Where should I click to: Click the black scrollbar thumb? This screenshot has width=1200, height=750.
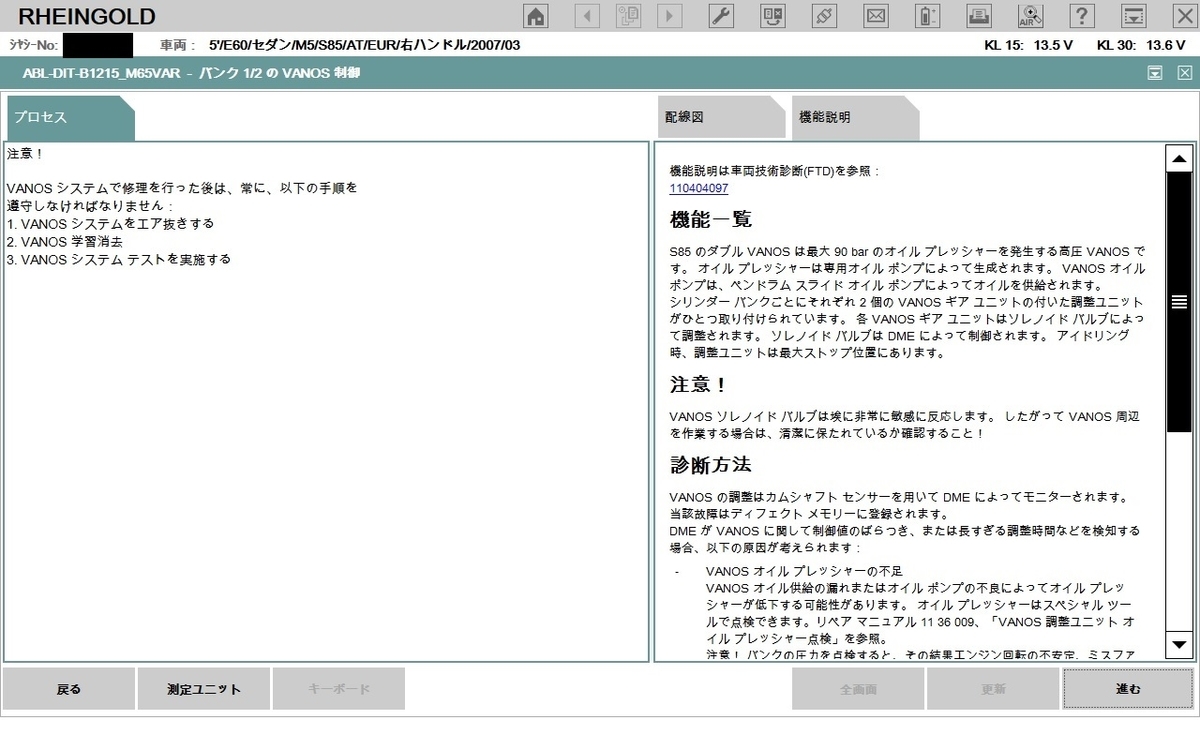click(x=1180, y=302)
